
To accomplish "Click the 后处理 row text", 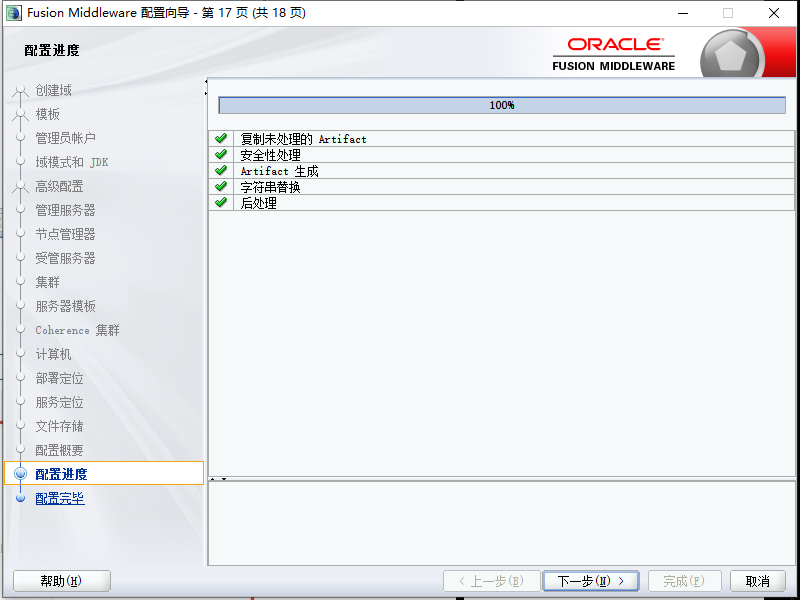I will pos(259,203).
